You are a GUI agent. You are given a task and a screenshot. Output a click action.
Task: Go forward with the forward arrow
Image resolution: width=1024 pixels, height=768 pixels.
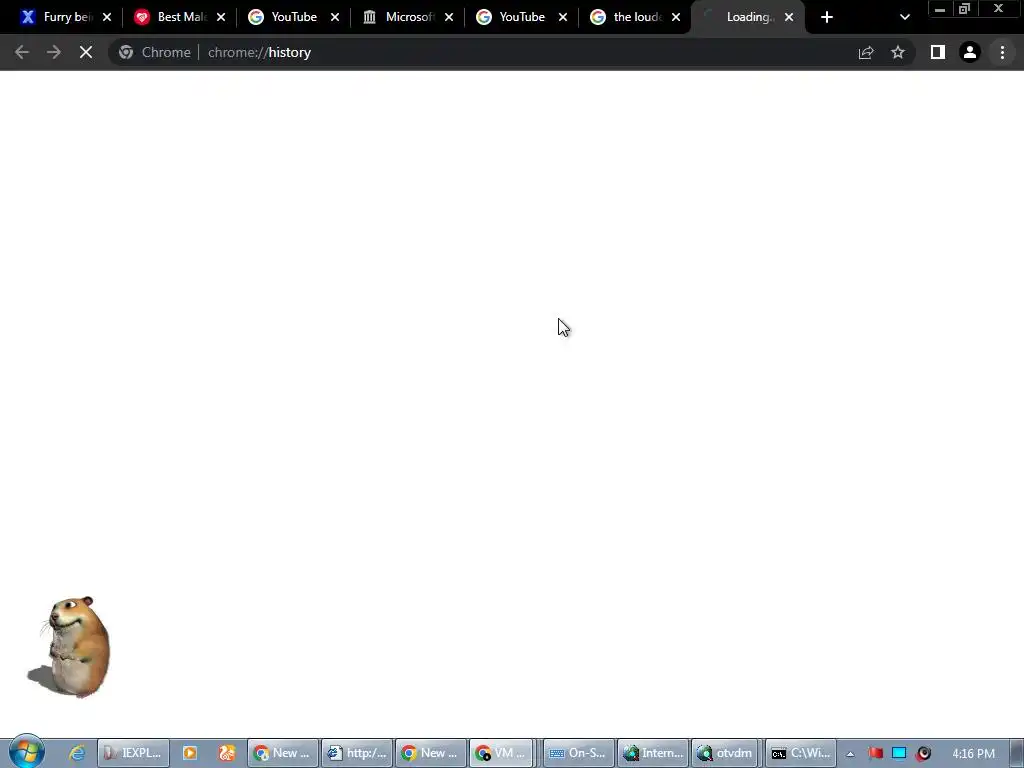(54, 52)
